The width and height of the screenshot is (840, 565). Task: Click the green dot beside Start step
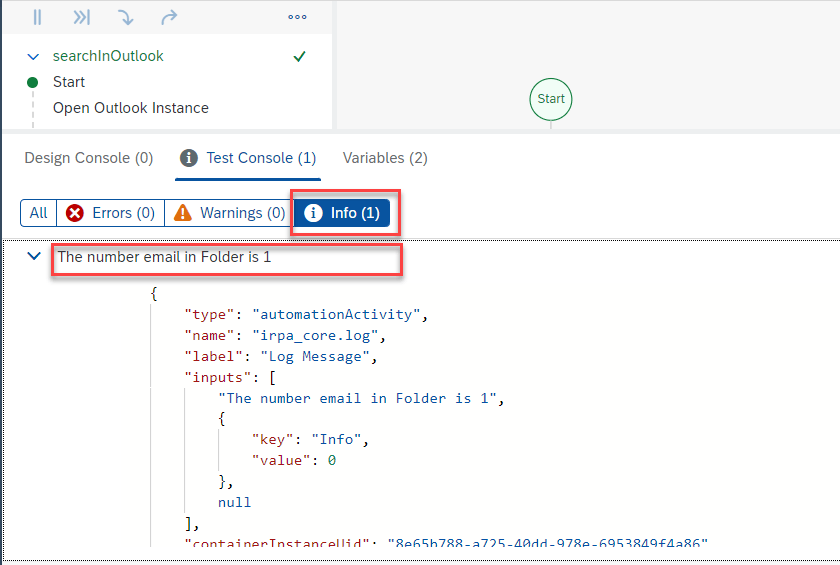pos(33,82)
